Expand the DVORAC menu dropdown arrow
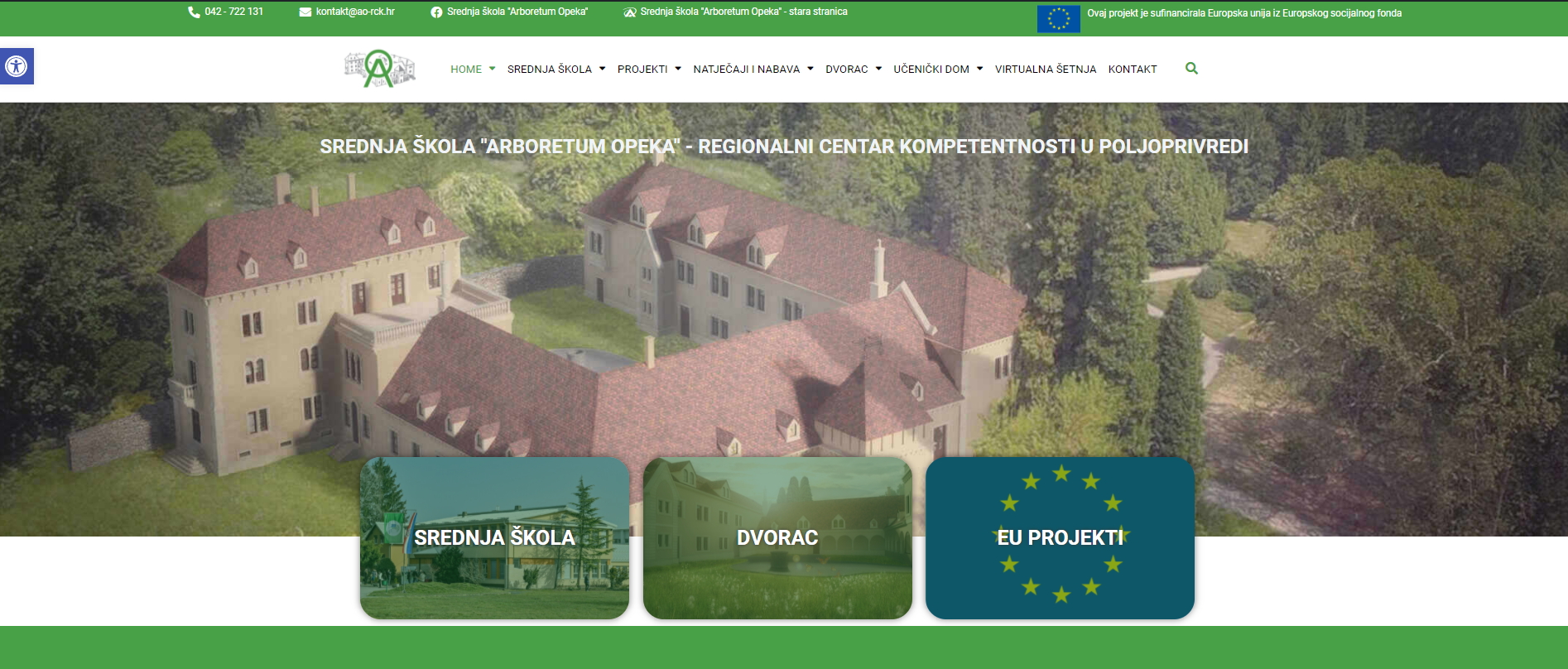 (x=878, y=69)
